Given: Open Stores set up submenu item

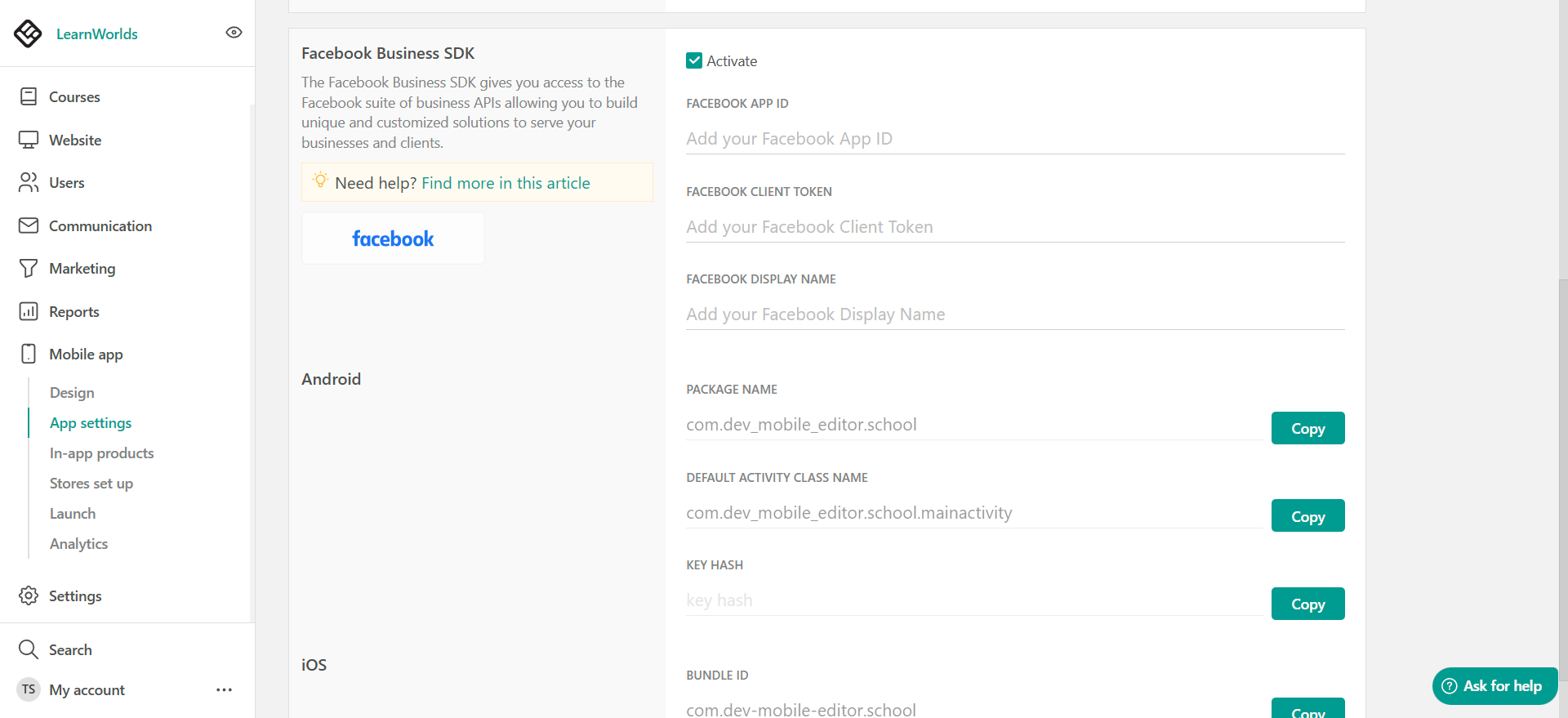Looking at the screenshot, I should click(x=91, y=484).
